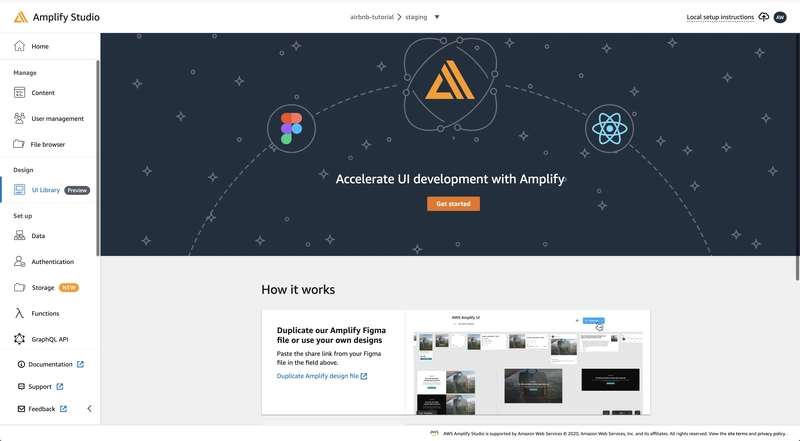Click the Storage folder icon
The height and width of the screenshot is (441, 800).
[19, 287]
